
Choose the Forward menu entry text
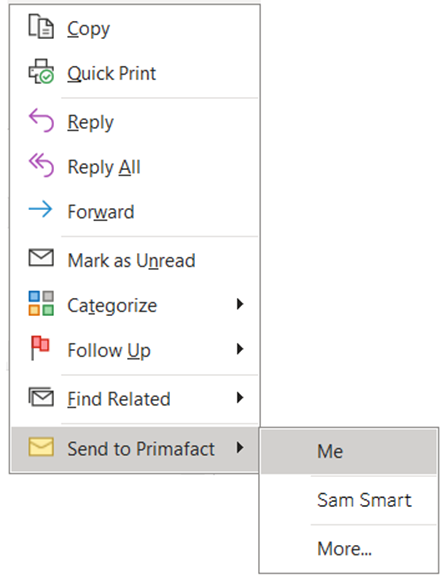point(101,212)
